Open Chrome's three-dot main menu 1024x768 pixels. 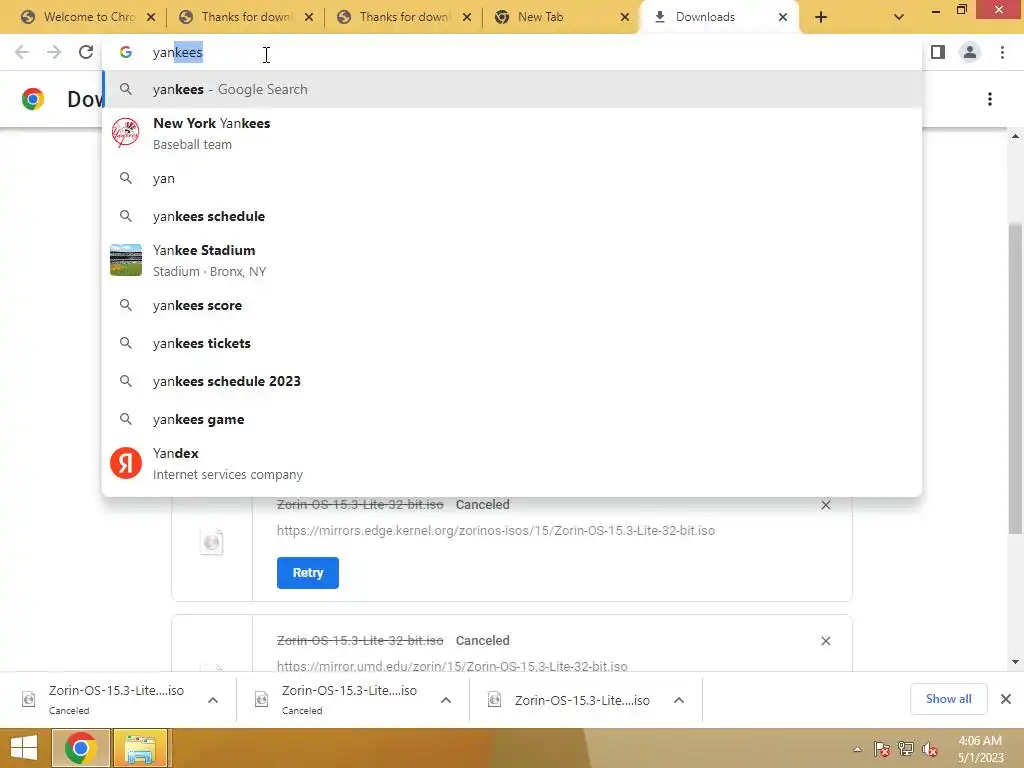[1002, 52]
